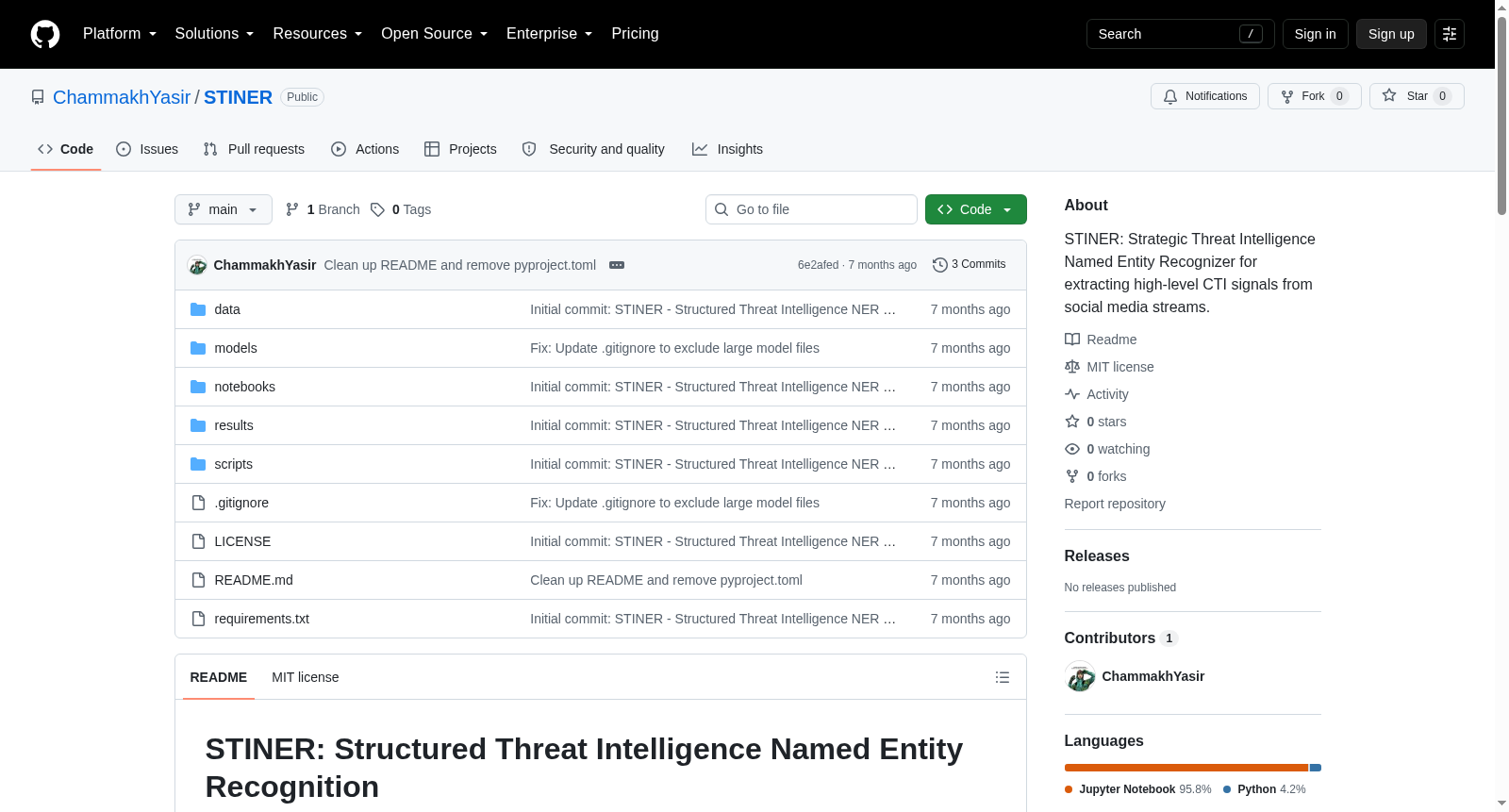Switch to the Actions tab

pyautogui.click(x=365, y=149)
